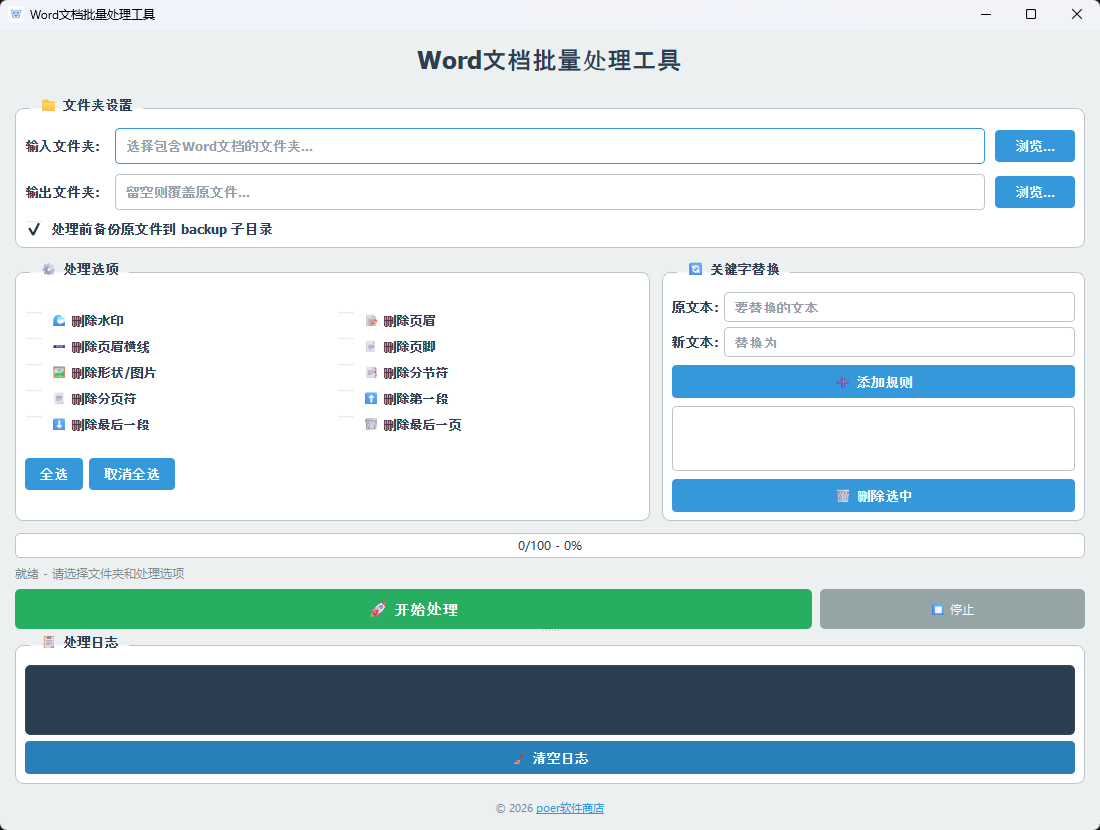Click the heading Word文档批量处理工具
The width and height of the screenshot is (1100, 830).
(x=549, y=60)
